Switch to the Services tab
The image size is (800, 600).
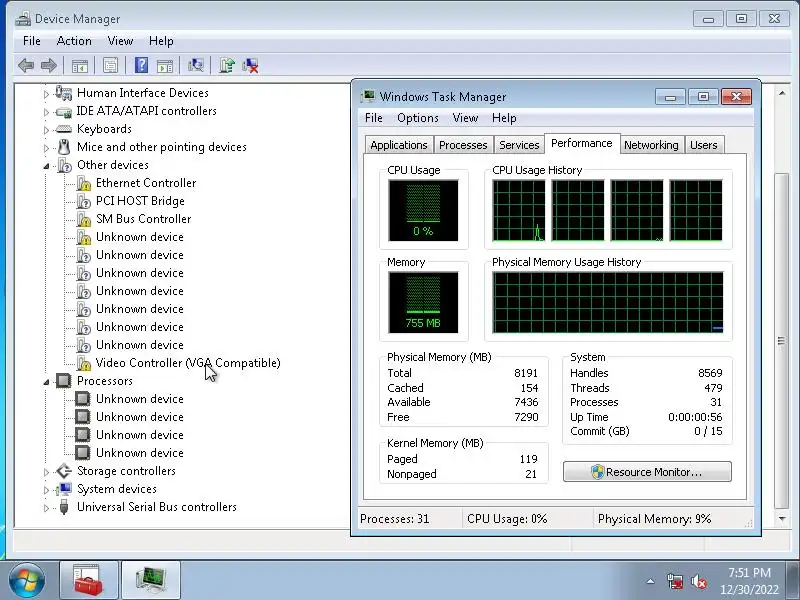pyautogui.click(x=519, y=145)
